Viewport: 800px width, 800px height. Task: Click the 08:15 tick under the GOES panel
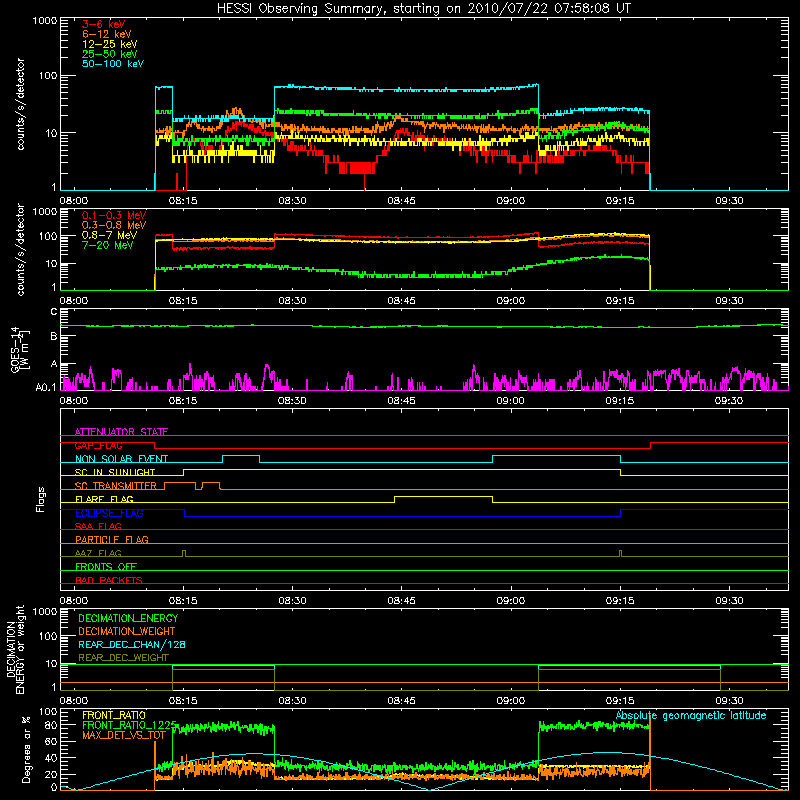point(183,401)
